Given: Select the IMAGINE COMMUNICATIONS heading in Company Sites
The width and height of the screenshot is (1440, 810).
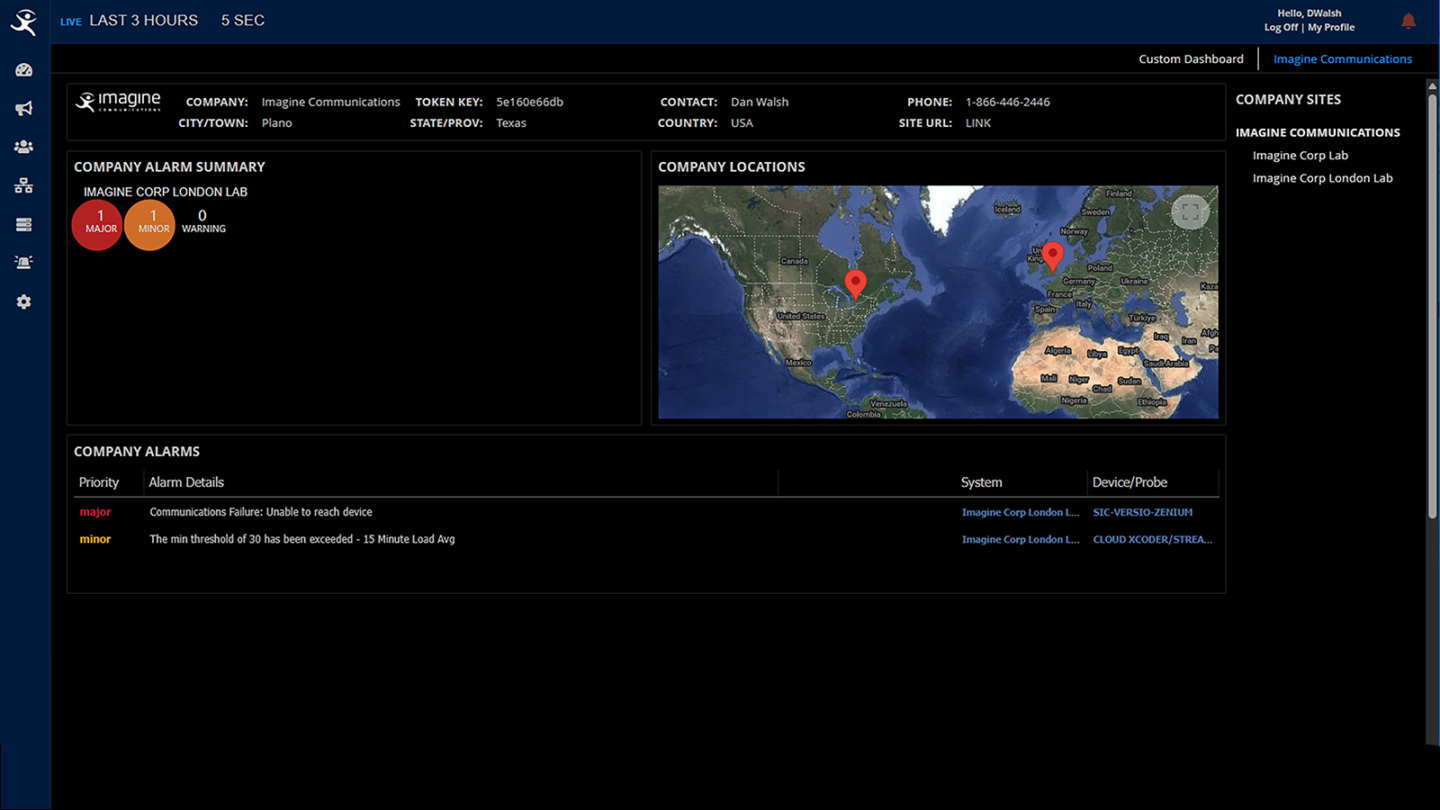Looking at the screenshot, I should coord(1317,132).
